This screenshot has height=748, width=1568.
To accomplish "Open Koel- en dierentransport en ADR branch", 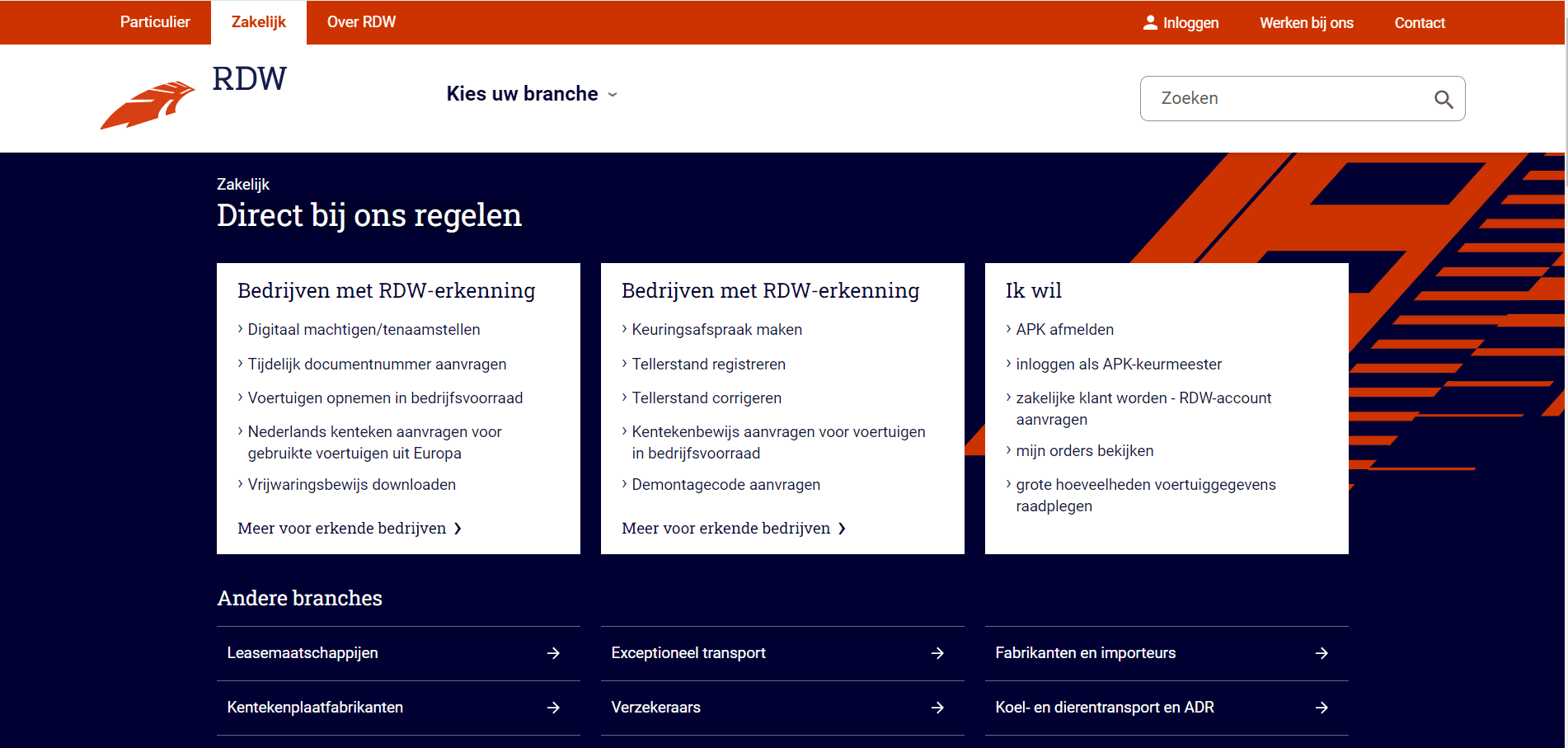I will click(x=1167, y=708).
